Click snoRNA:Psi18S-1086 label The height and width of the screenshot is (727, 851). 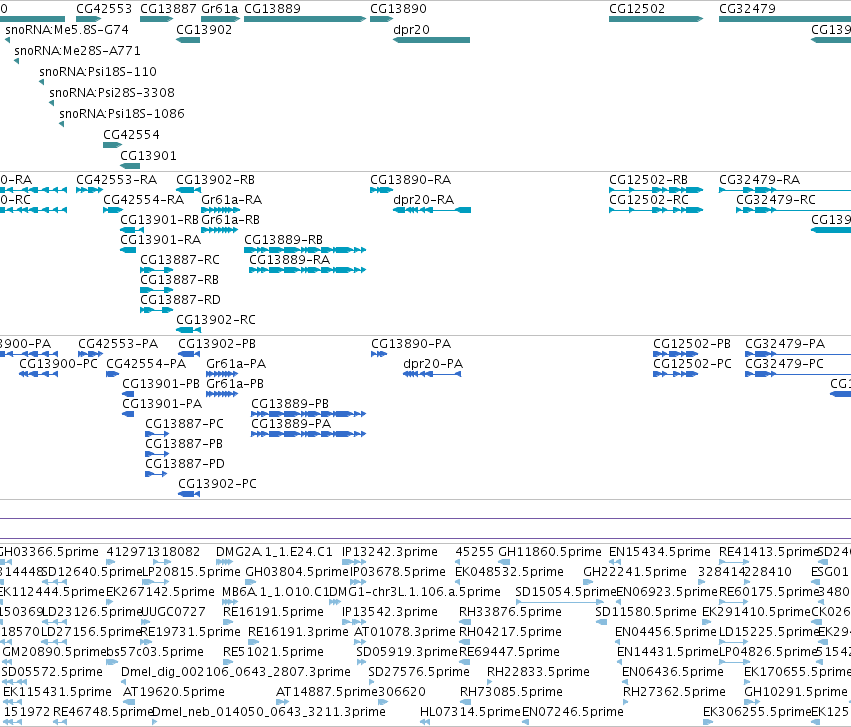[122, 113]
